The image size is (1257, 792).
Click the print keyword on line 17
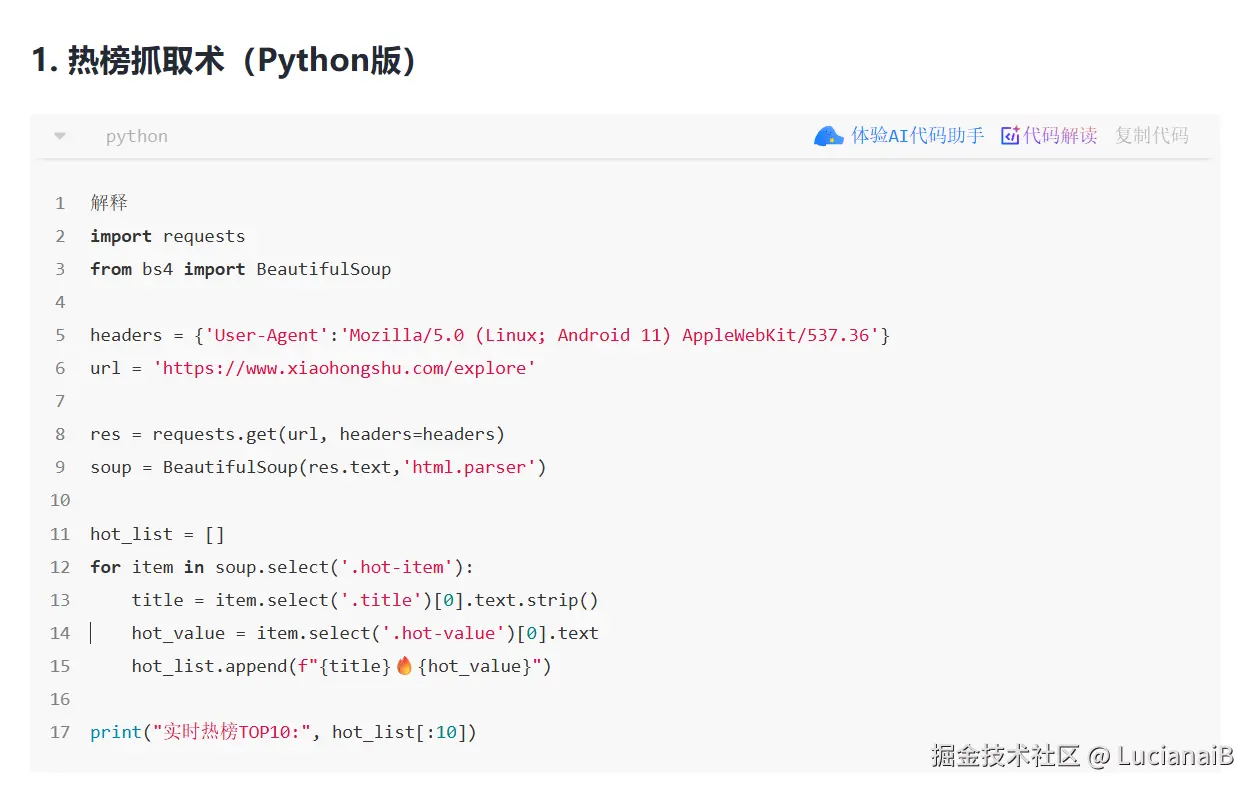pyautogui.click(x=116, y=732)
